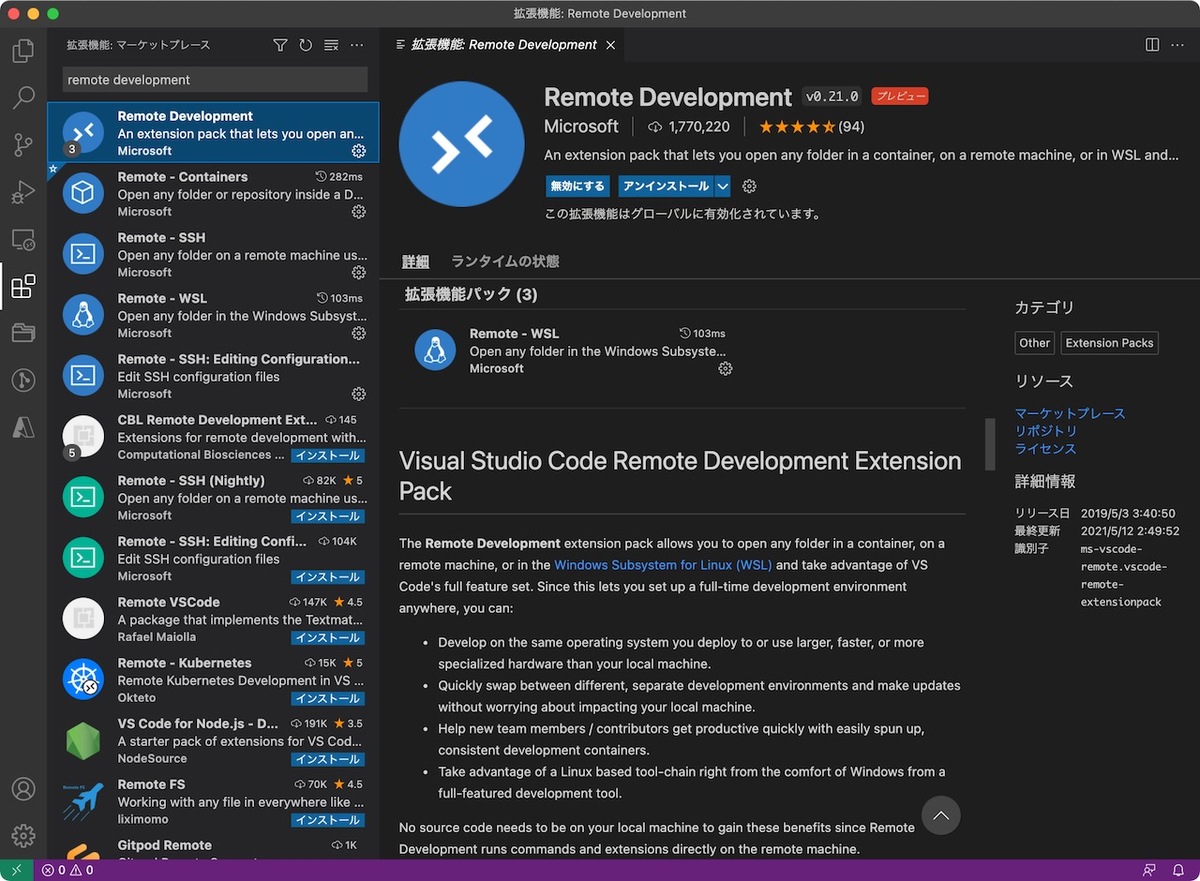The image size is (1200, 881).
Task: Open the マーケットプレース resource link
Action: [x=1070, y=413]
